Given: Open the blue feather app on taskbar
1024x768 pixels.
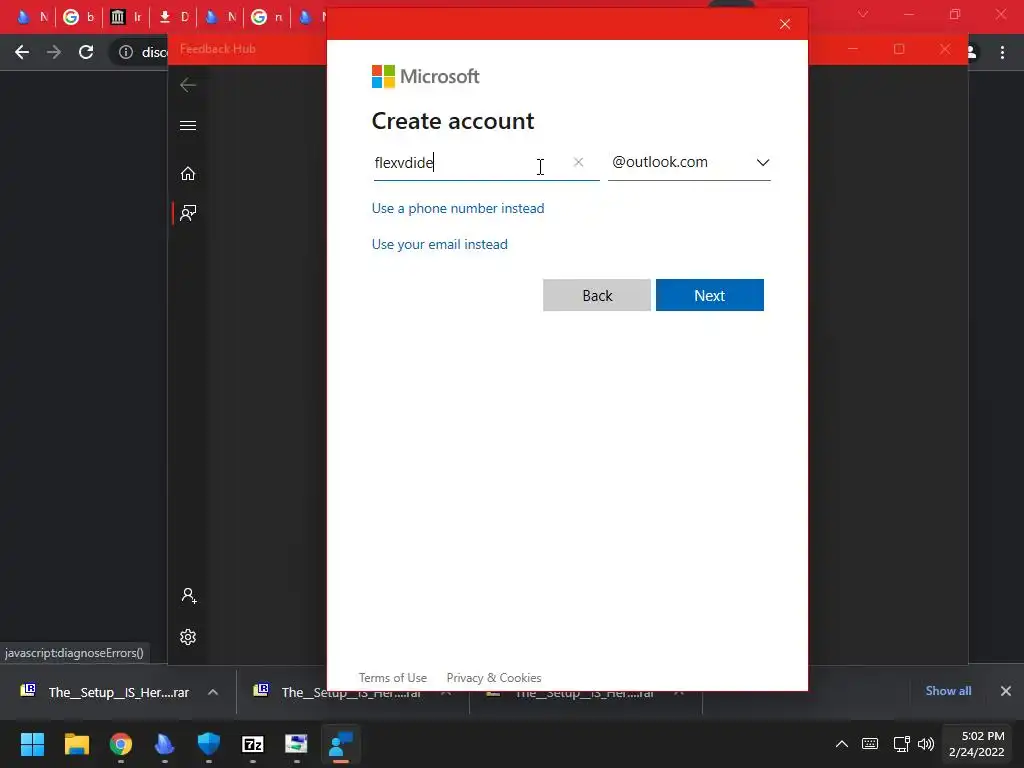Looking at the screenshot, I should point(165,744).
